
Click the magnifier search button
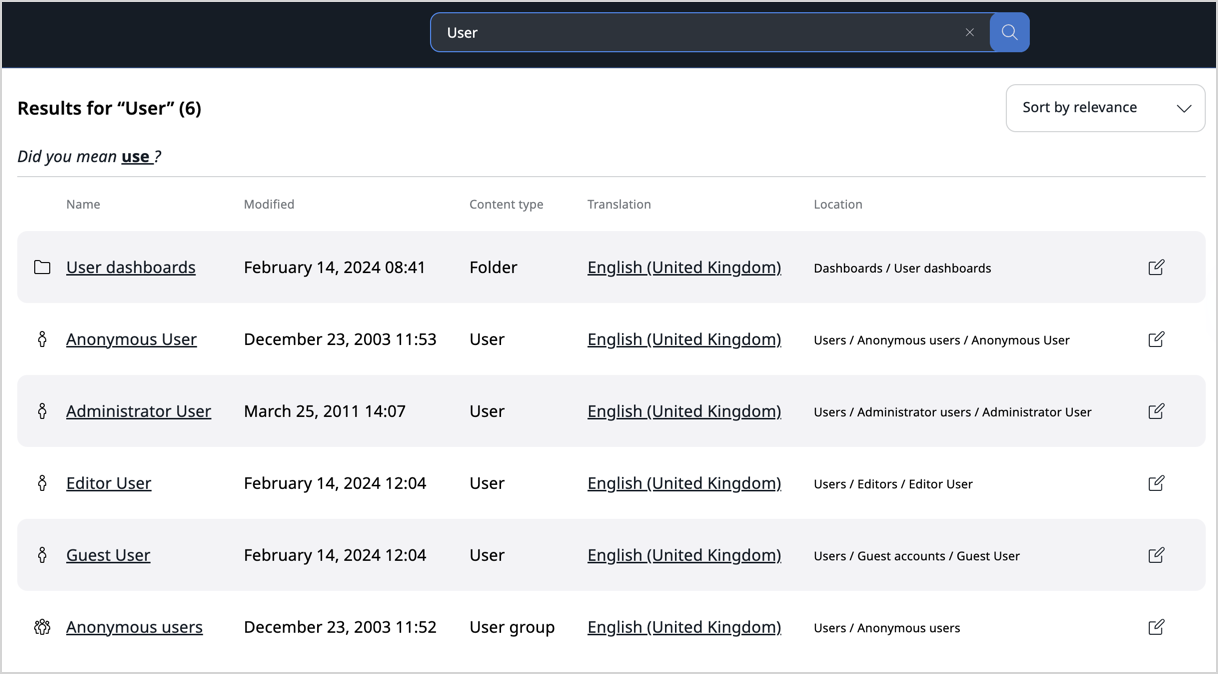1009,32
